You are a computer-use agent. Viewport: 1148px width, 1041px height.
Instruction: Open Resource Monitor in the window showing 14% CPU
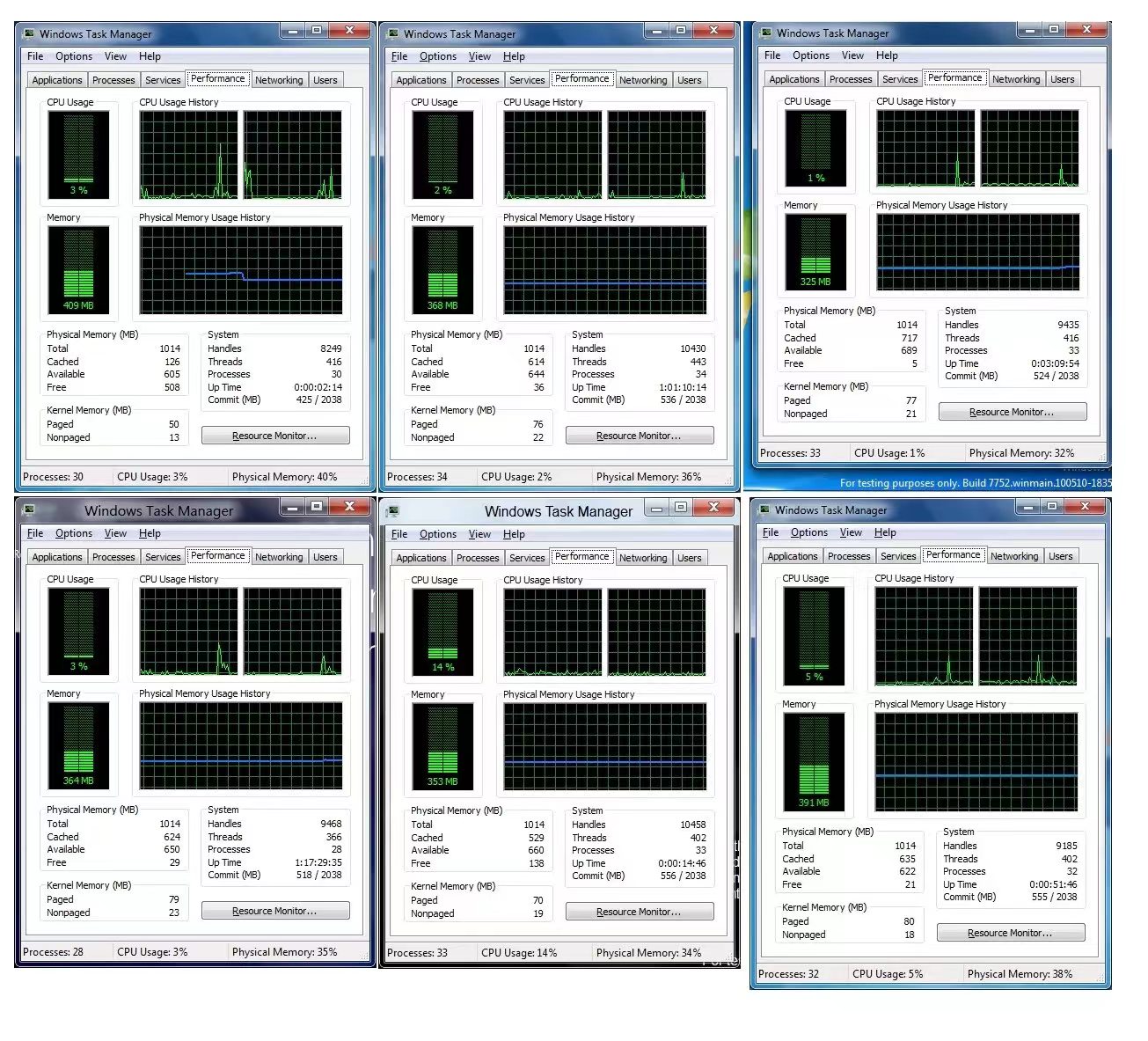pos(640,912)
